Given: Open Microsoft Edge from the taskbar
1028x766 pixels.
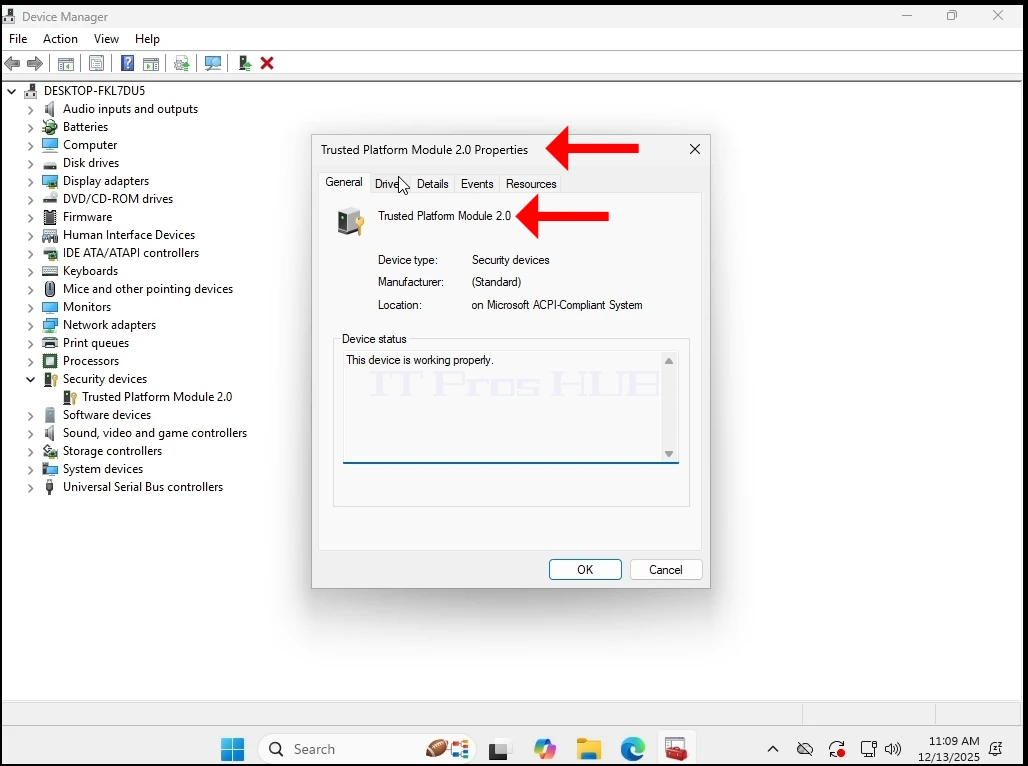Looking at the screenshot, I should [x=633, y=749].
